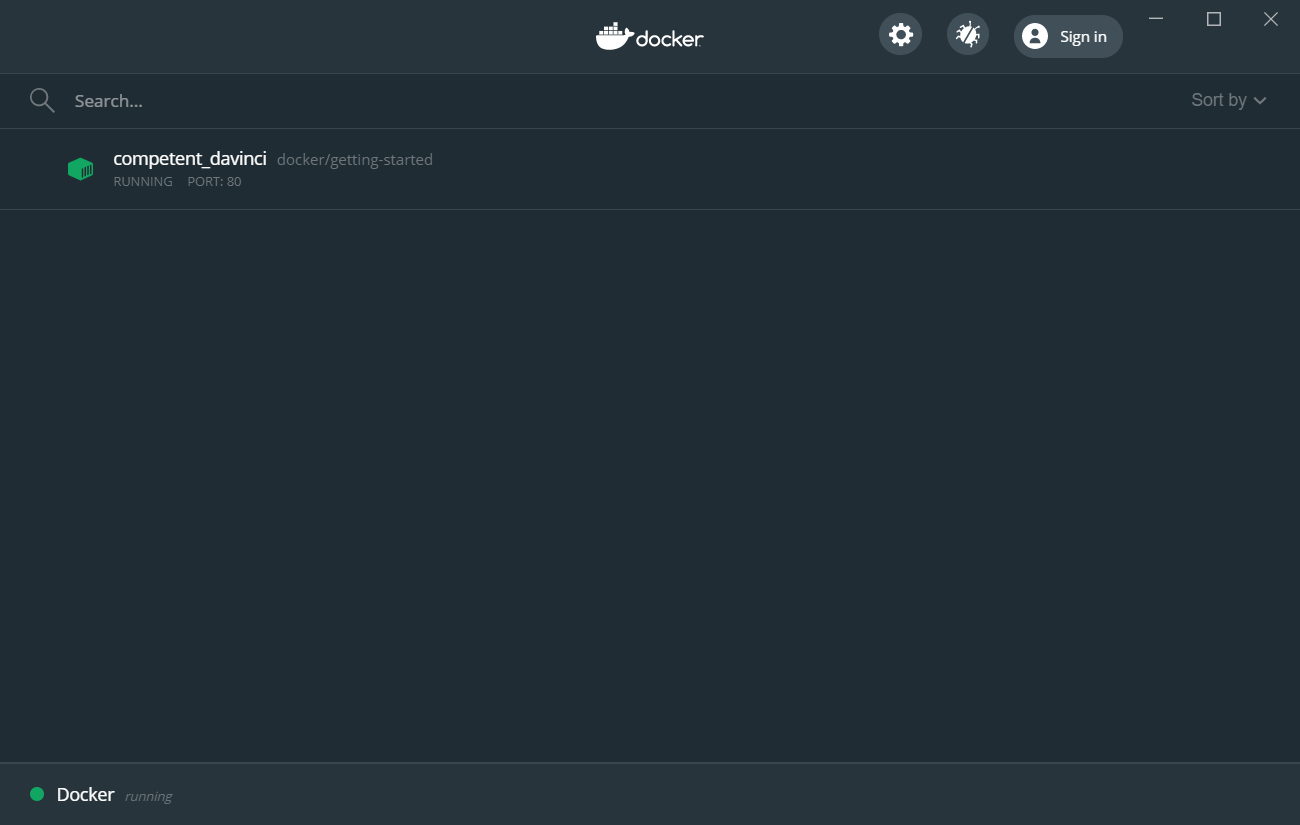This screenshot has height=825, width=1300.
Task: Click the green Docker engine status dot
Action: pyautogui.click(x=37, y=794)
